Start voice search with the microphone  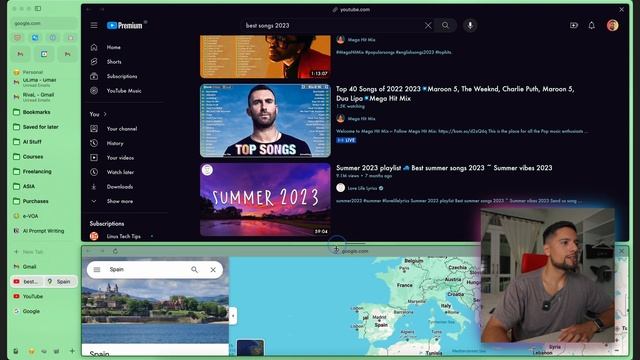pos(470,25)
